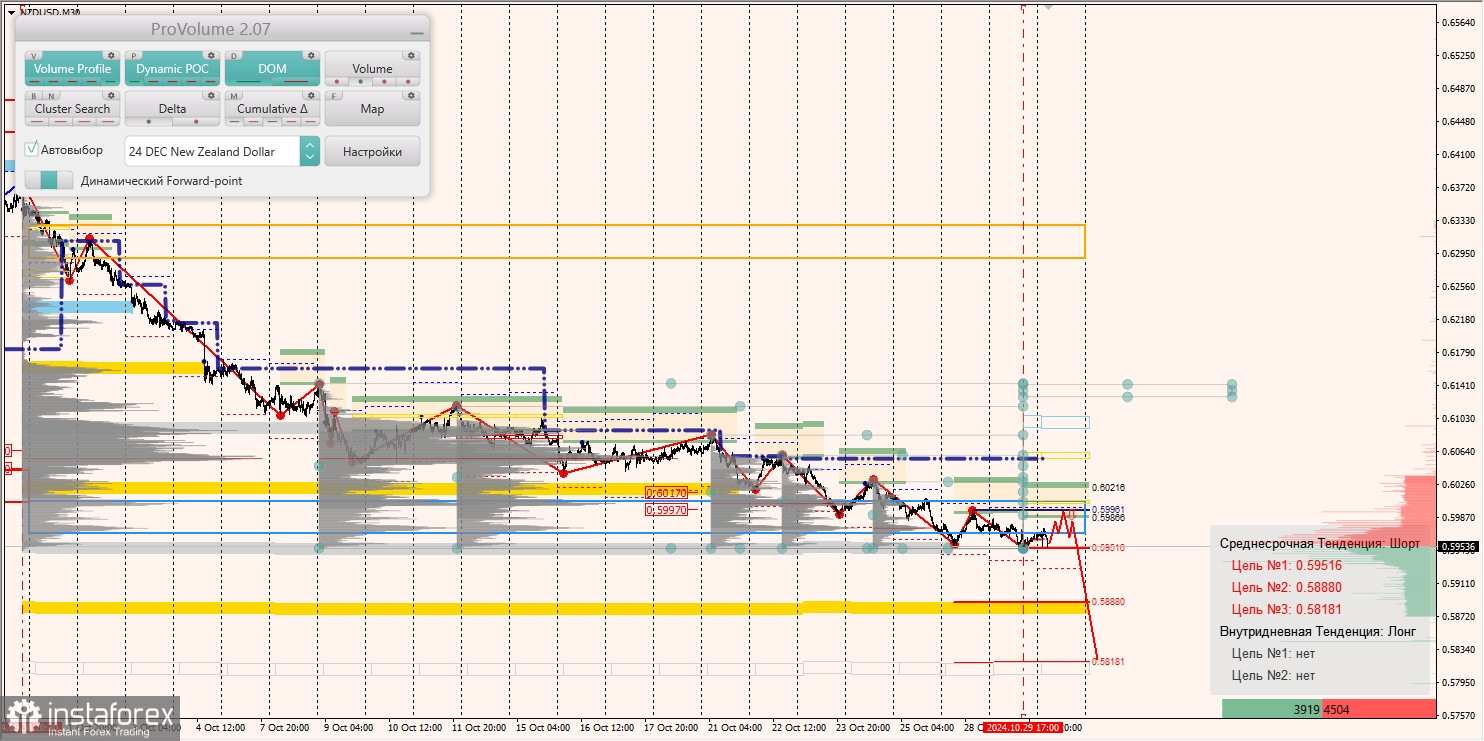1484x741 pixels.
Task: Open Volume Profile gear settings
Action: 111,55
